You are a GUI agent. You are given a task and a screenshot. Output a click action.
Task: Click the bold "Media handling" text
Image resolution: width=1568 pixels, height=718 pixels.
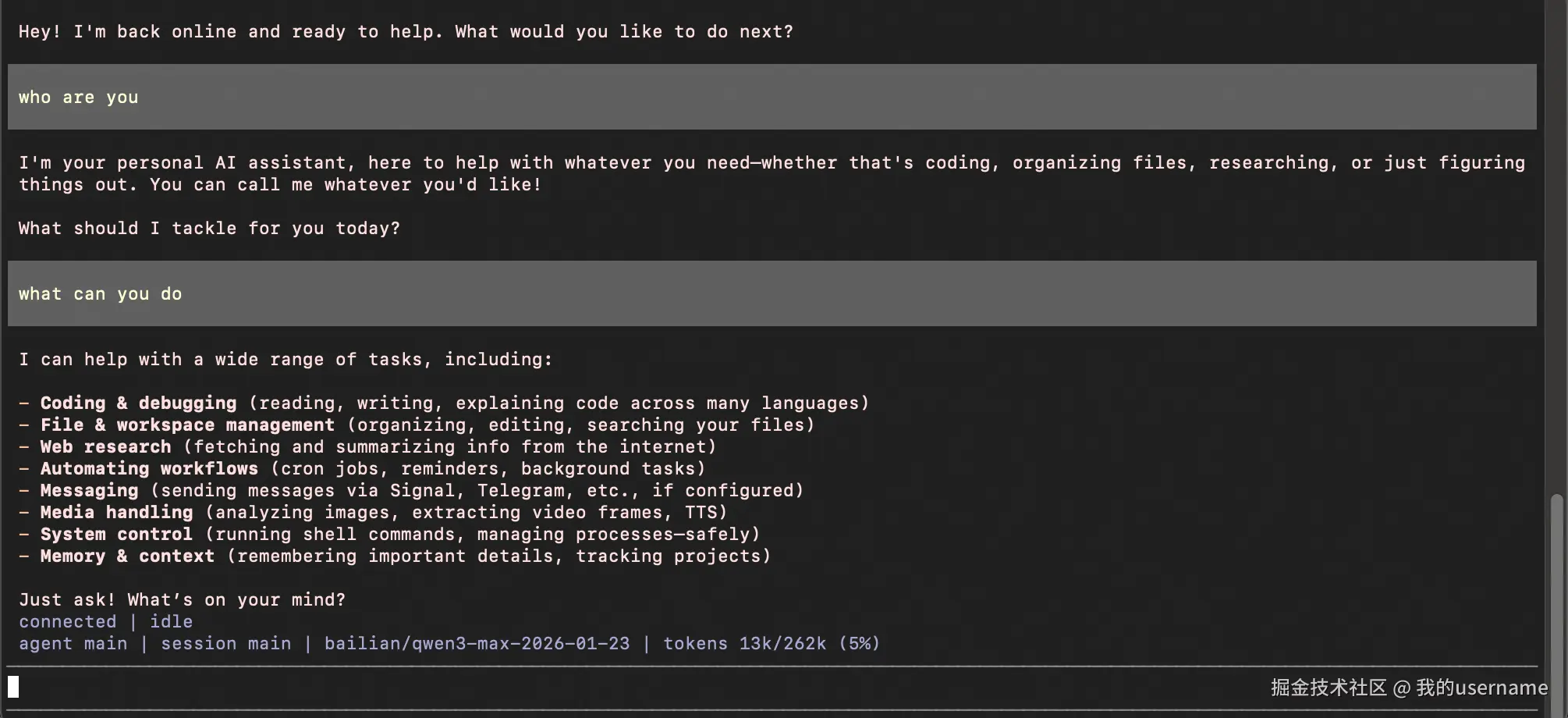116,513
